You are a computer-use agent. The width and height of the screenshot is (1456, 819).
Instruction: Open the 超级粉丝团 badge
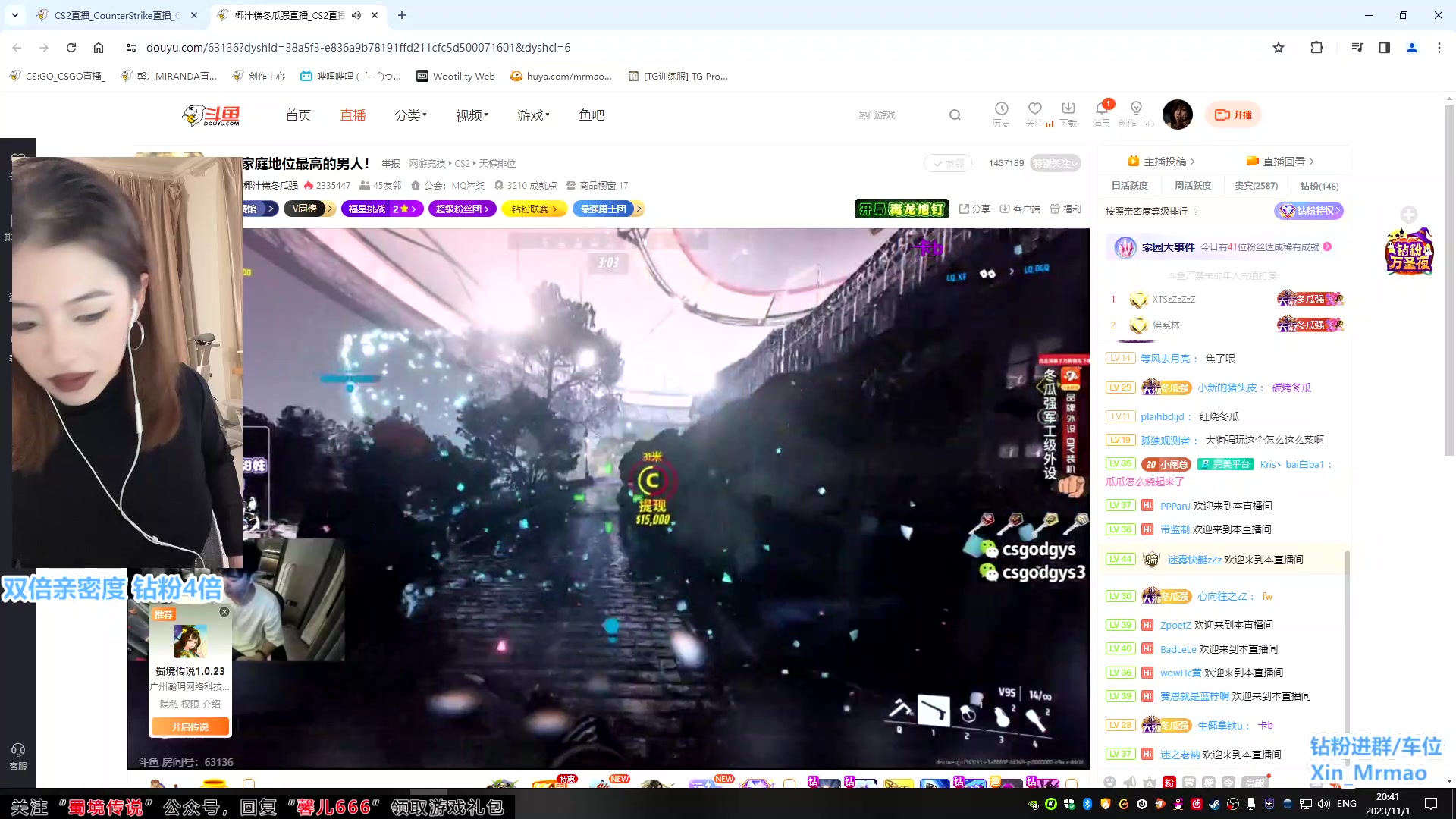pos(463,209)
